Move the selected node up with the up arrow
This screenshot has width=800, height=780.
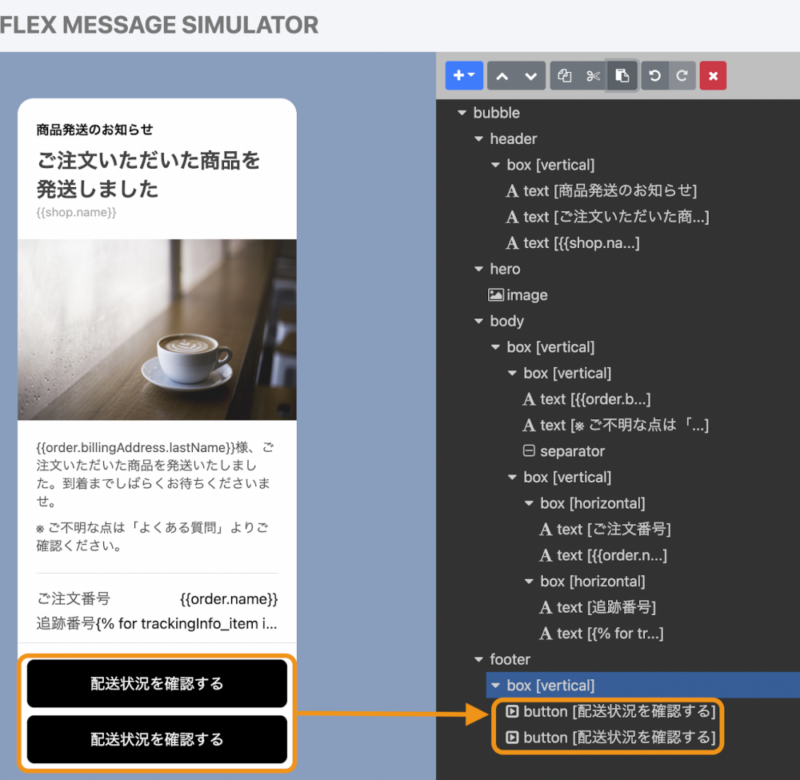tap(502, 76)
